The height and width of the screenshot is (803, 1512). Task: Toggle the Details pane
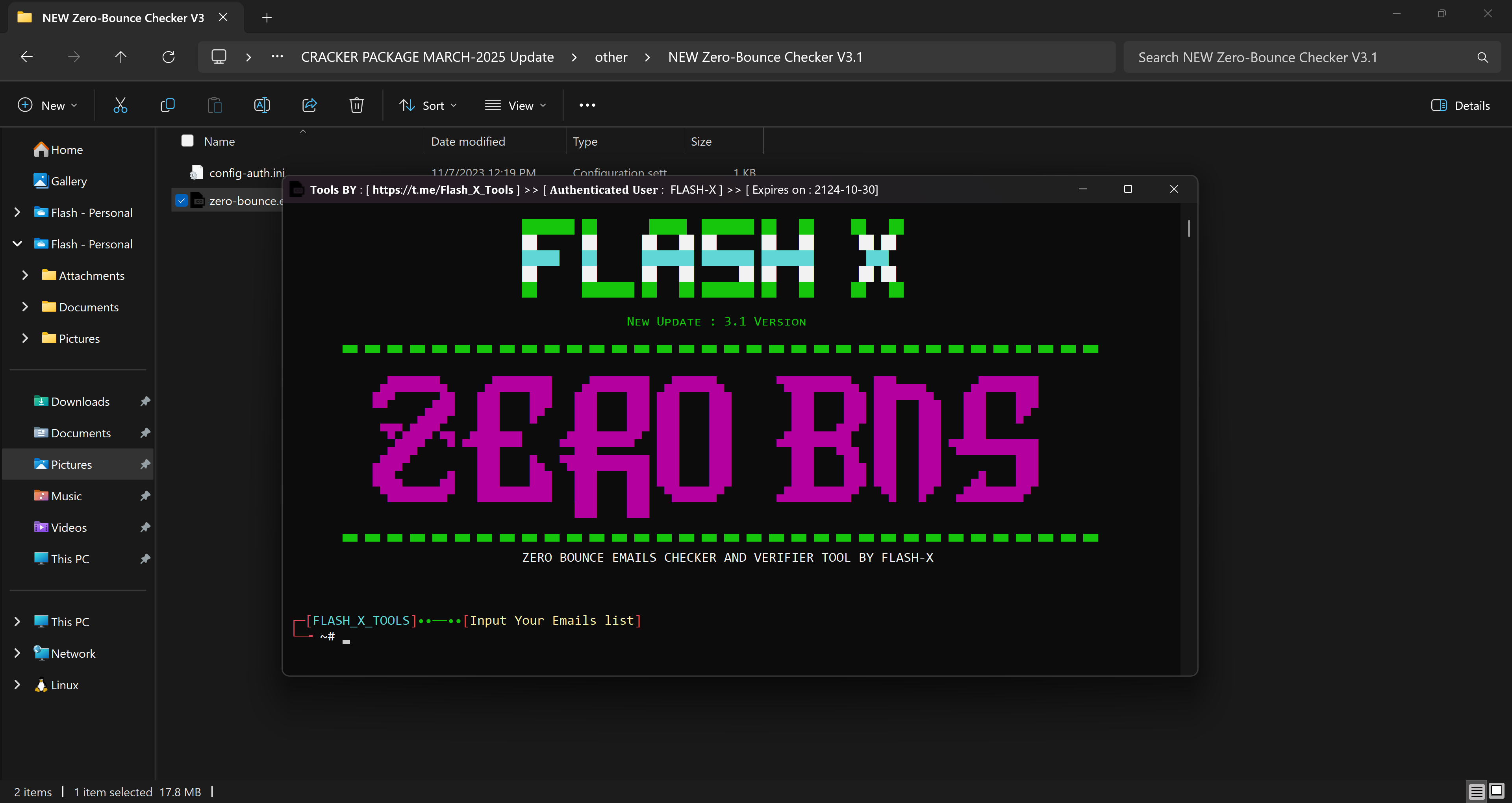(1460, 105)
